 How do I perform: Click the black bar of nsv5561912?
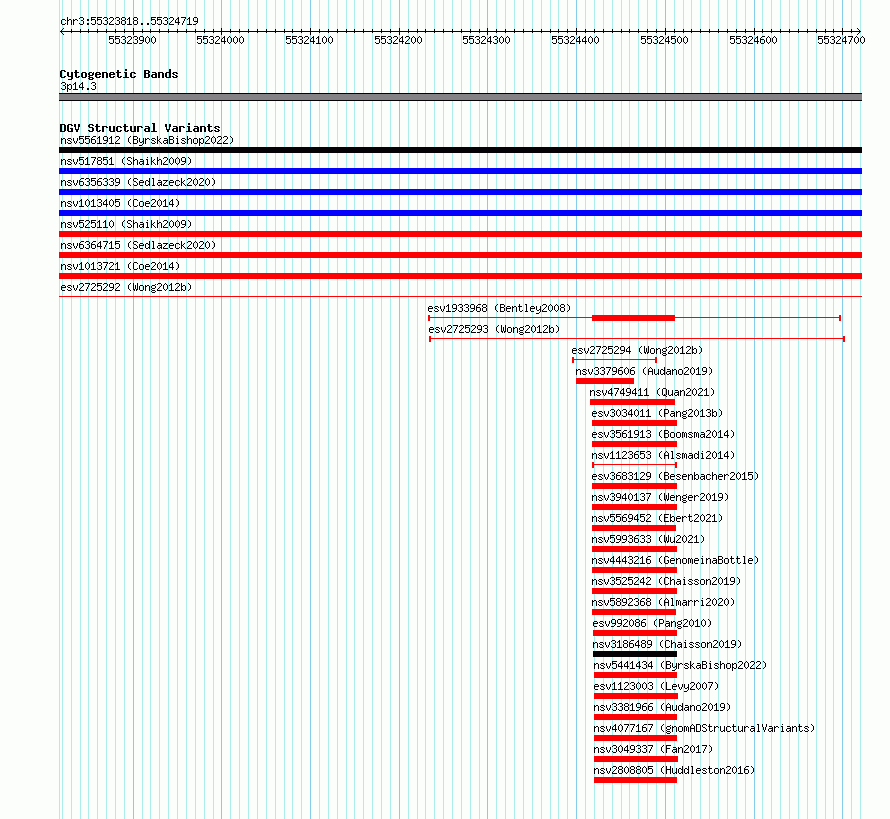coord(460,150)
